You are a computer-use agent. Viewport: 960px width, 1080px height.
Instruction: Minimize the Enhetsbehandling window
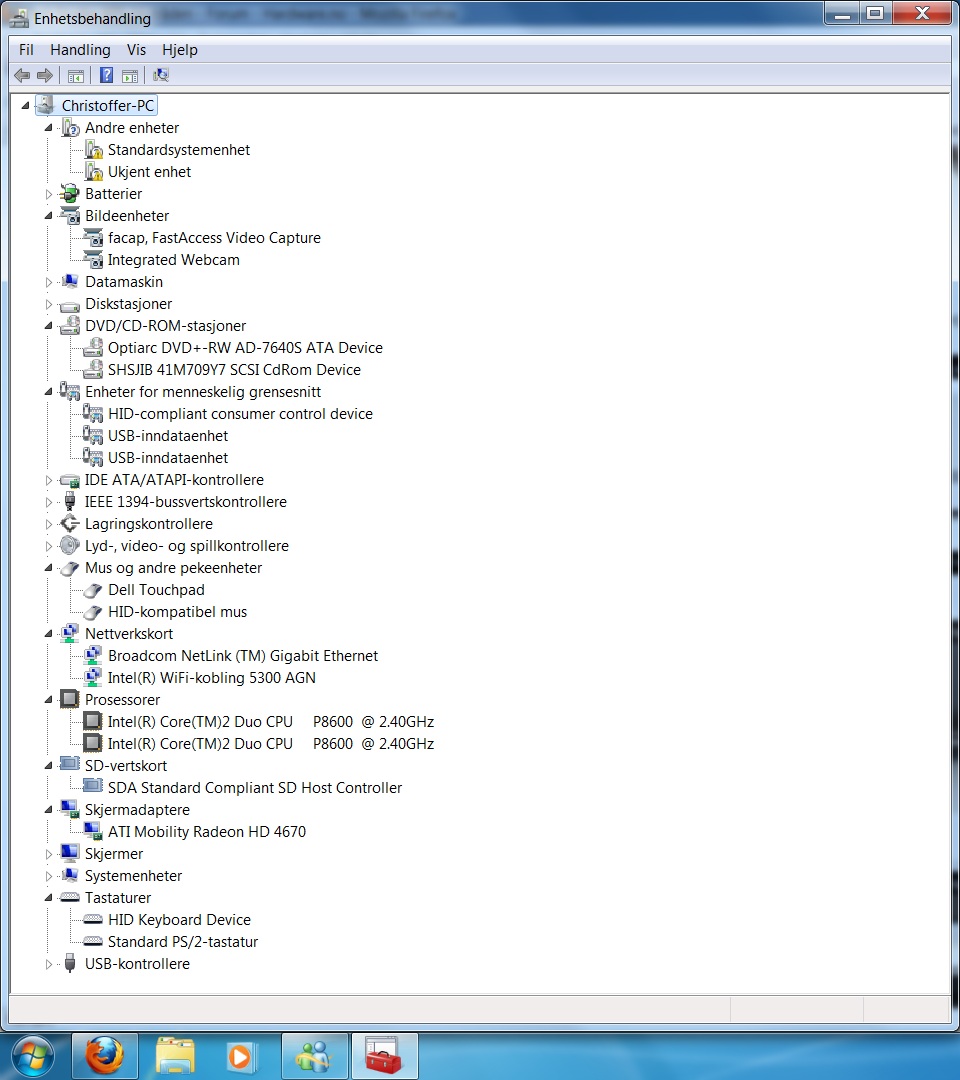click(842, 13)
